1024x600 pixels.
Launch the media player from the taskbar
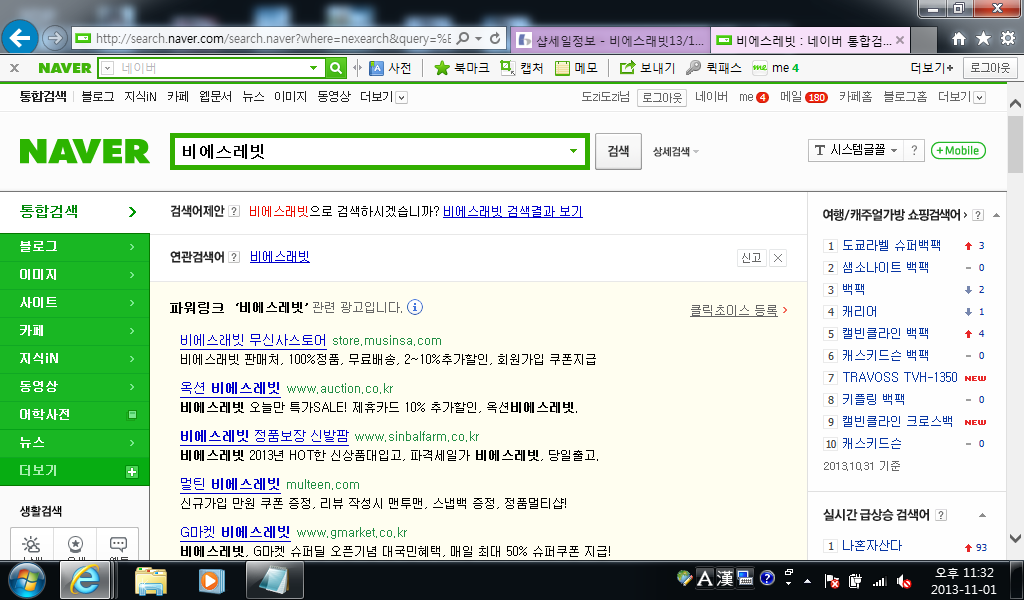pos(211,580)
